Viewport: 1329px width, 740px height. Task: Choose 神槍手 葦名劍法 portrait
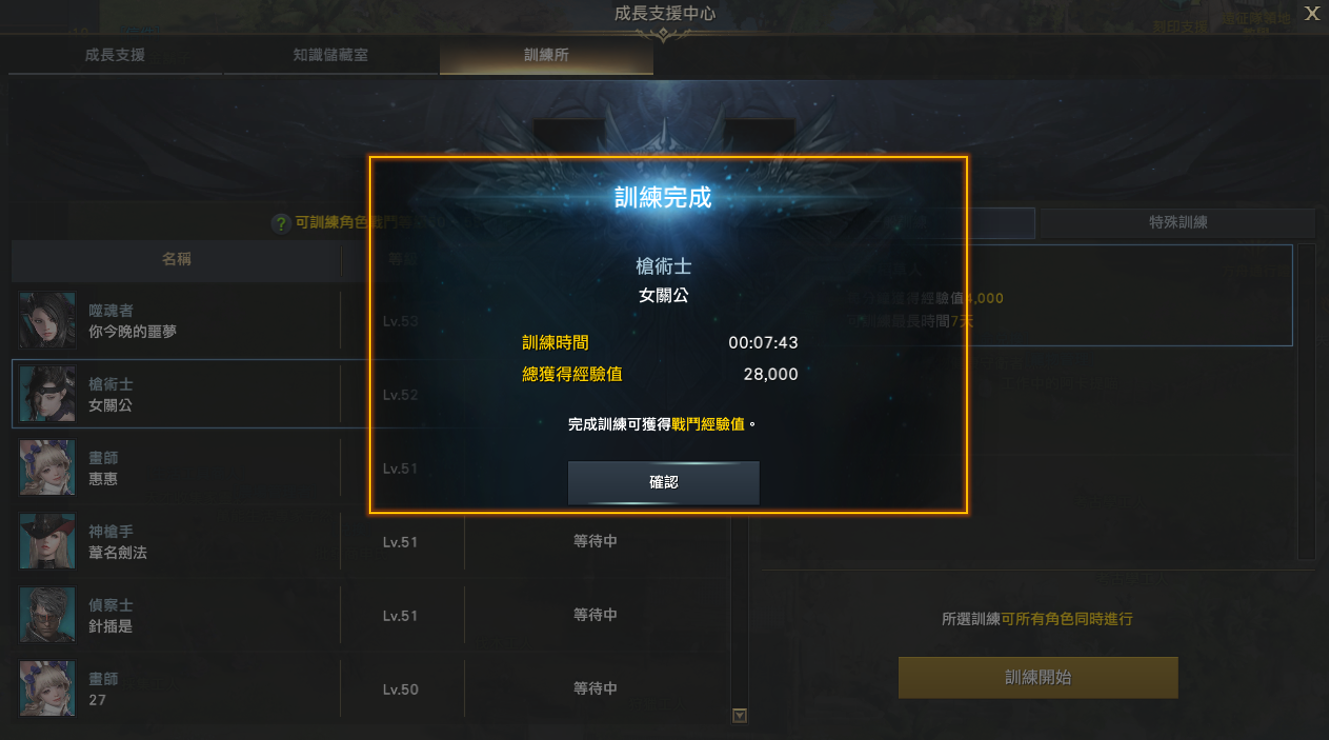click(47, 541)
